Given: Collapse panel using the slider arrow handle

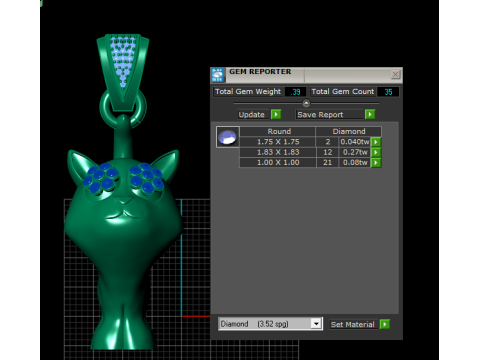Looking at the screenshot, I should tap(306, 103).
